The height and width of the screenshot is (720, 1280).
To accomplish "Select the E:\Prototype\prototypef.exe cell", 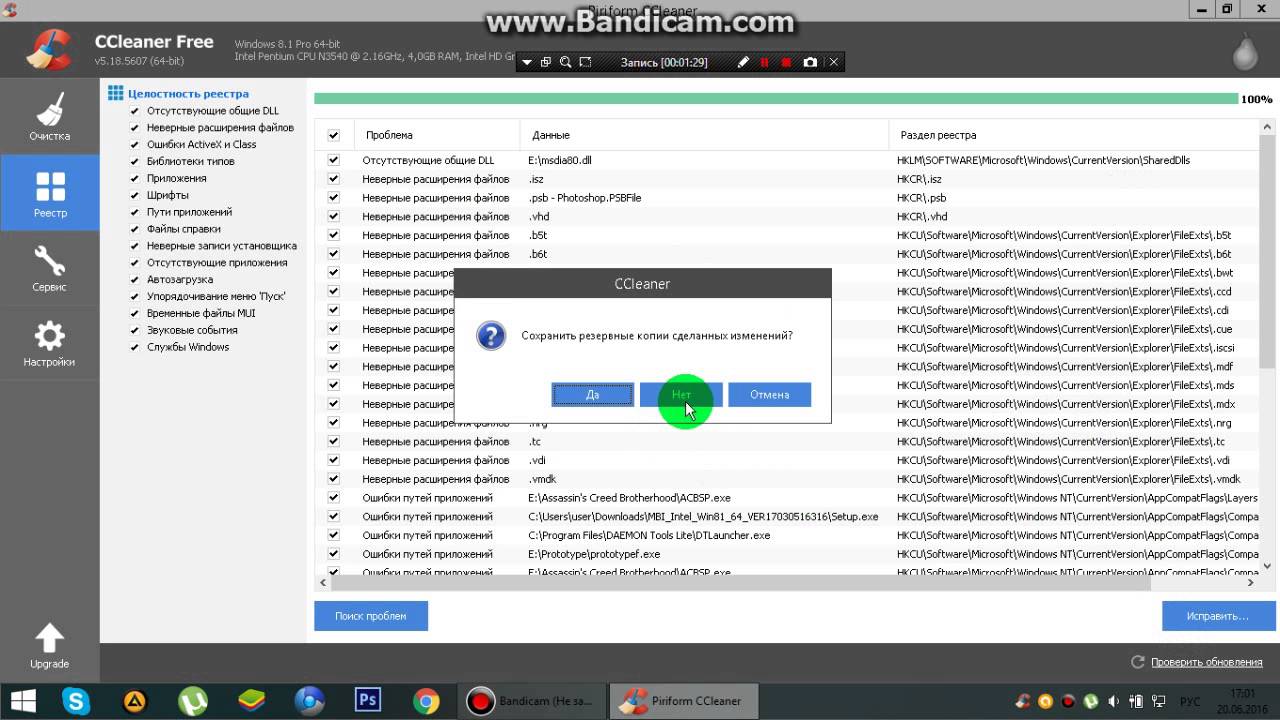I will (594, 554).
